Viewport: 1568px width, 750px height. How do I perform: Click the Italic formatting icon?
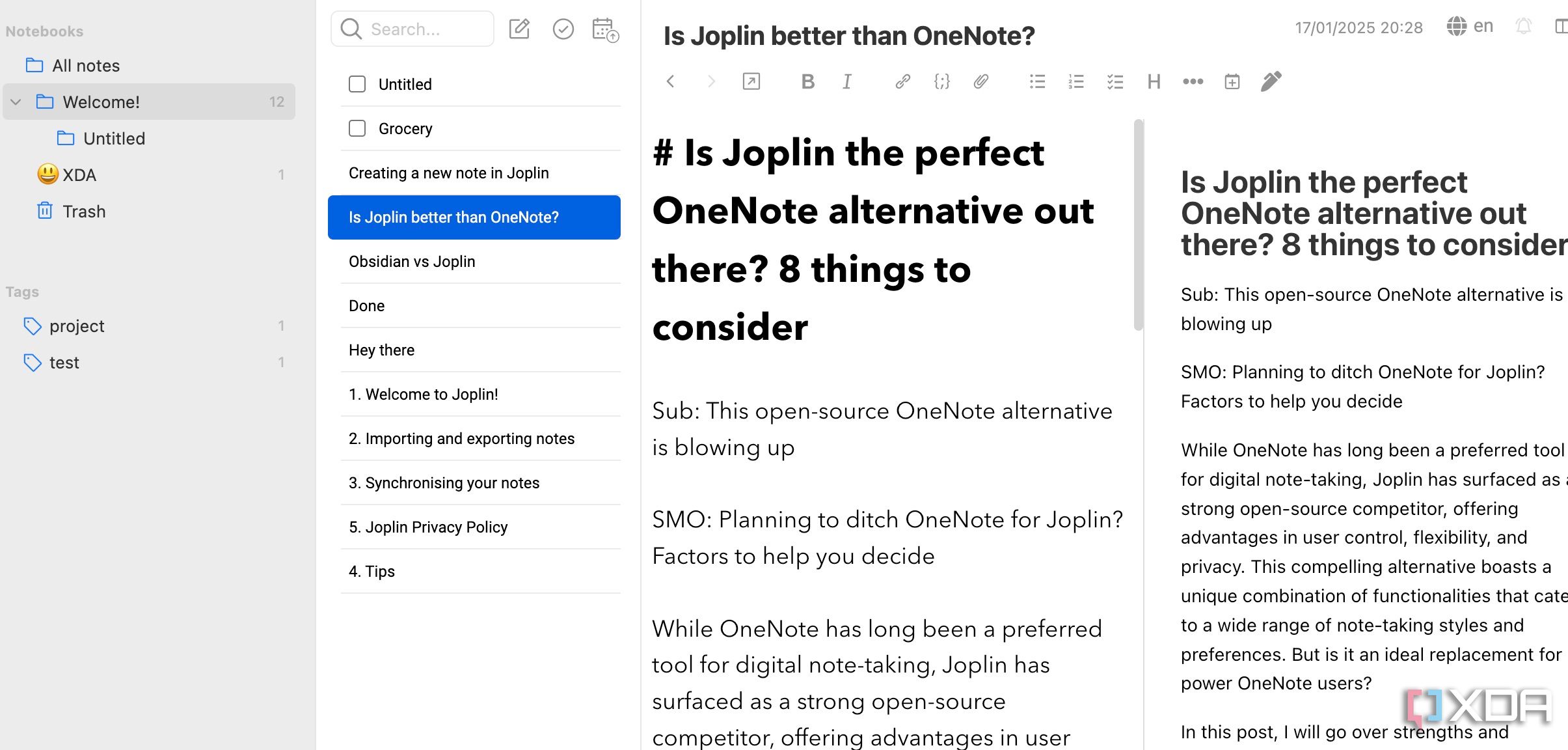pos(848,81)
